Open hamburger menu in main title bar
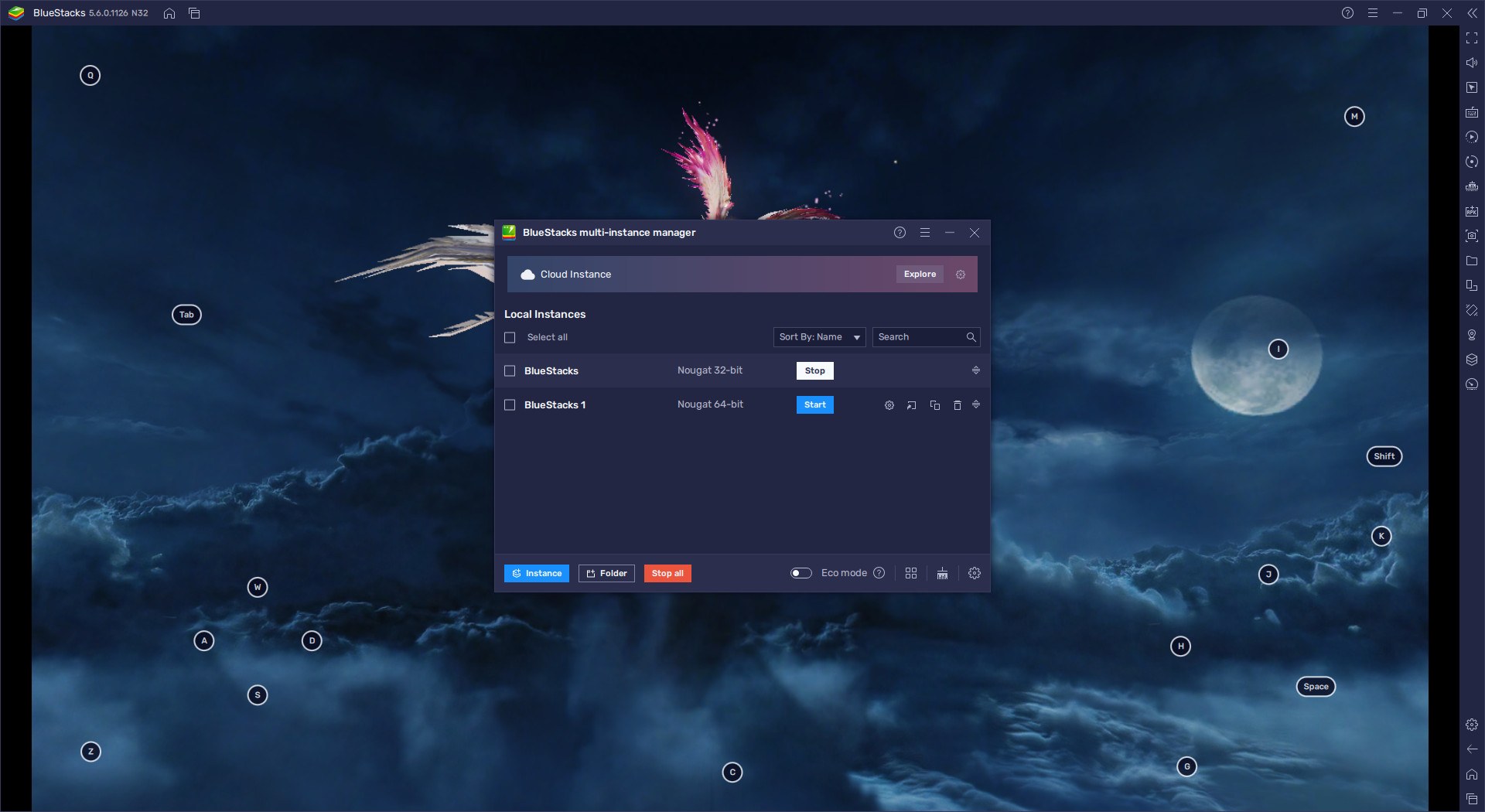 (1373, 13)
